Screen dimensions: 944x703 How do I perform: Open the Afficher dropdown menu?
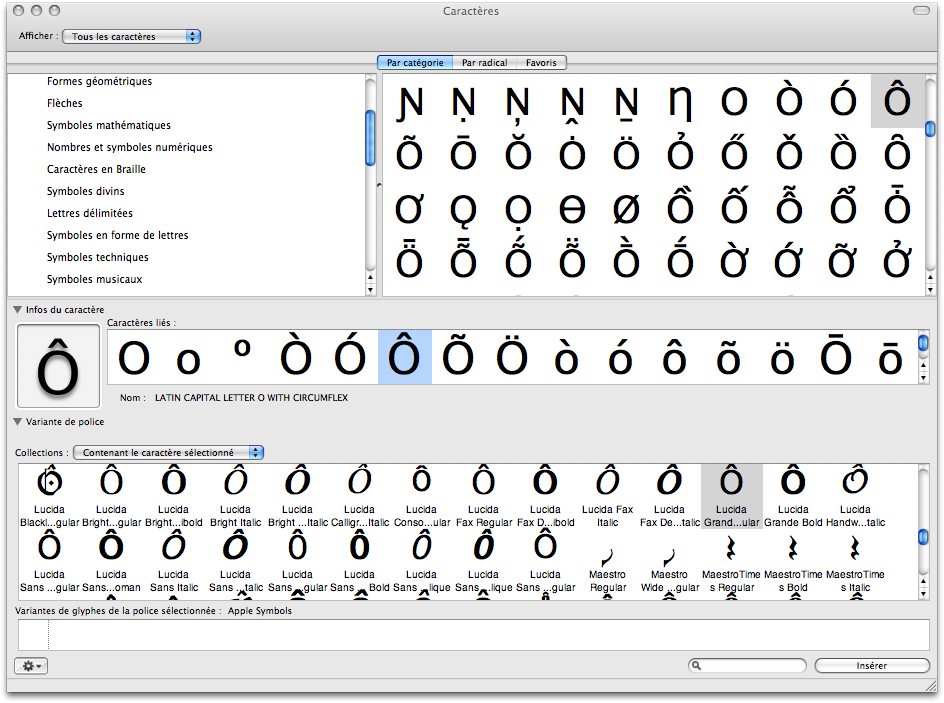tap(131, 37)
